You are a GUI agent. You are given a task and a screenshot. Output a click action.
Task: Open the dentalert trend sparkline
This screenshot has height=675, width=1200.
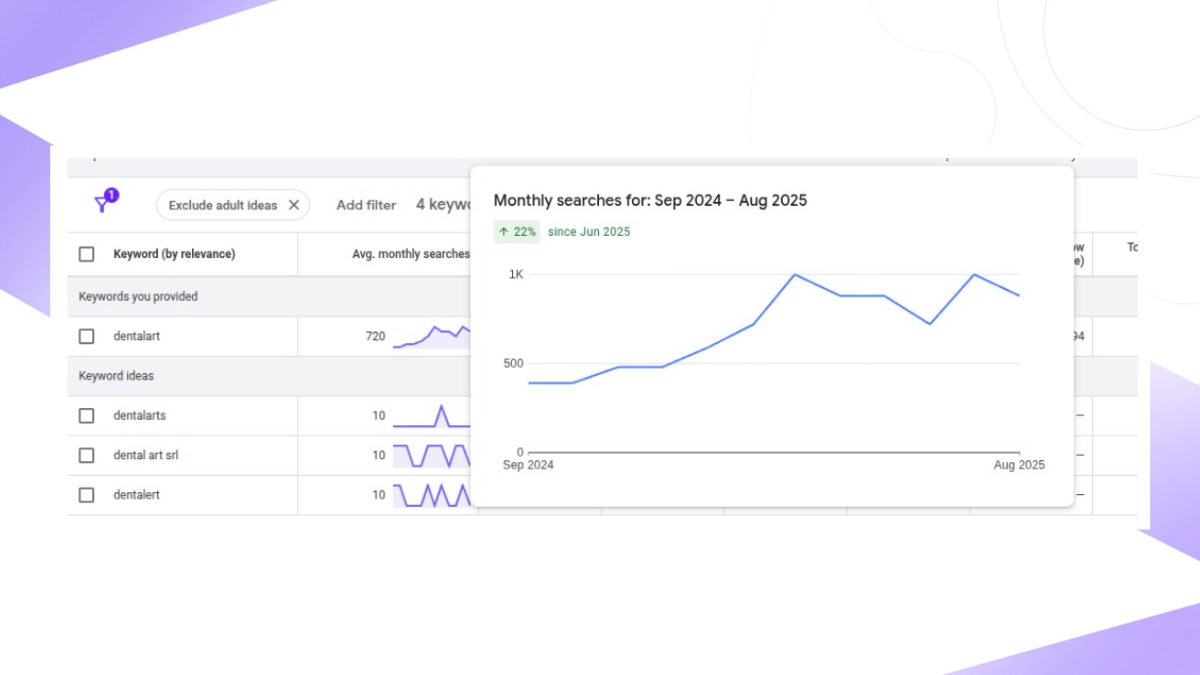tap(432, 495)
